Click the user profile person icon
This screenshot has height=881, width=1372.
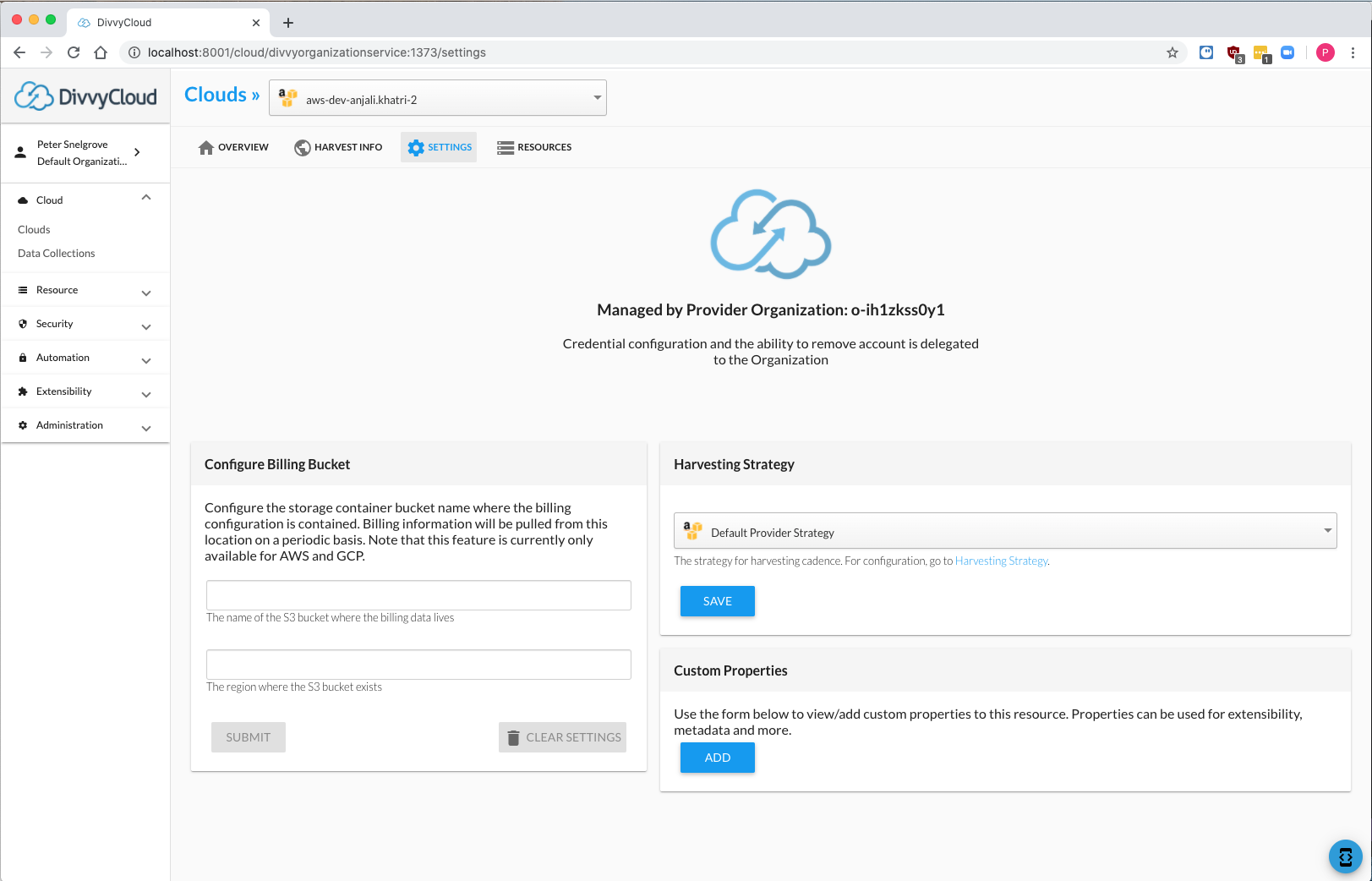(21, 153)
